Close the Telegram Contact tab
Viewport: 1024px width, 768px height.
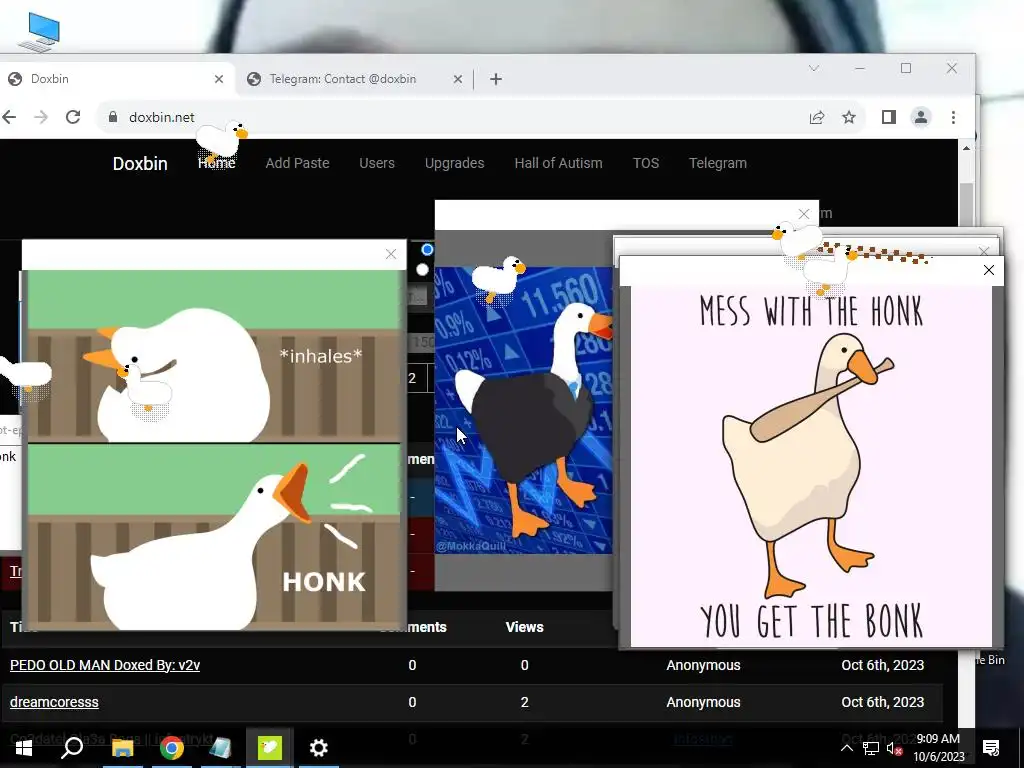point(458,79)
